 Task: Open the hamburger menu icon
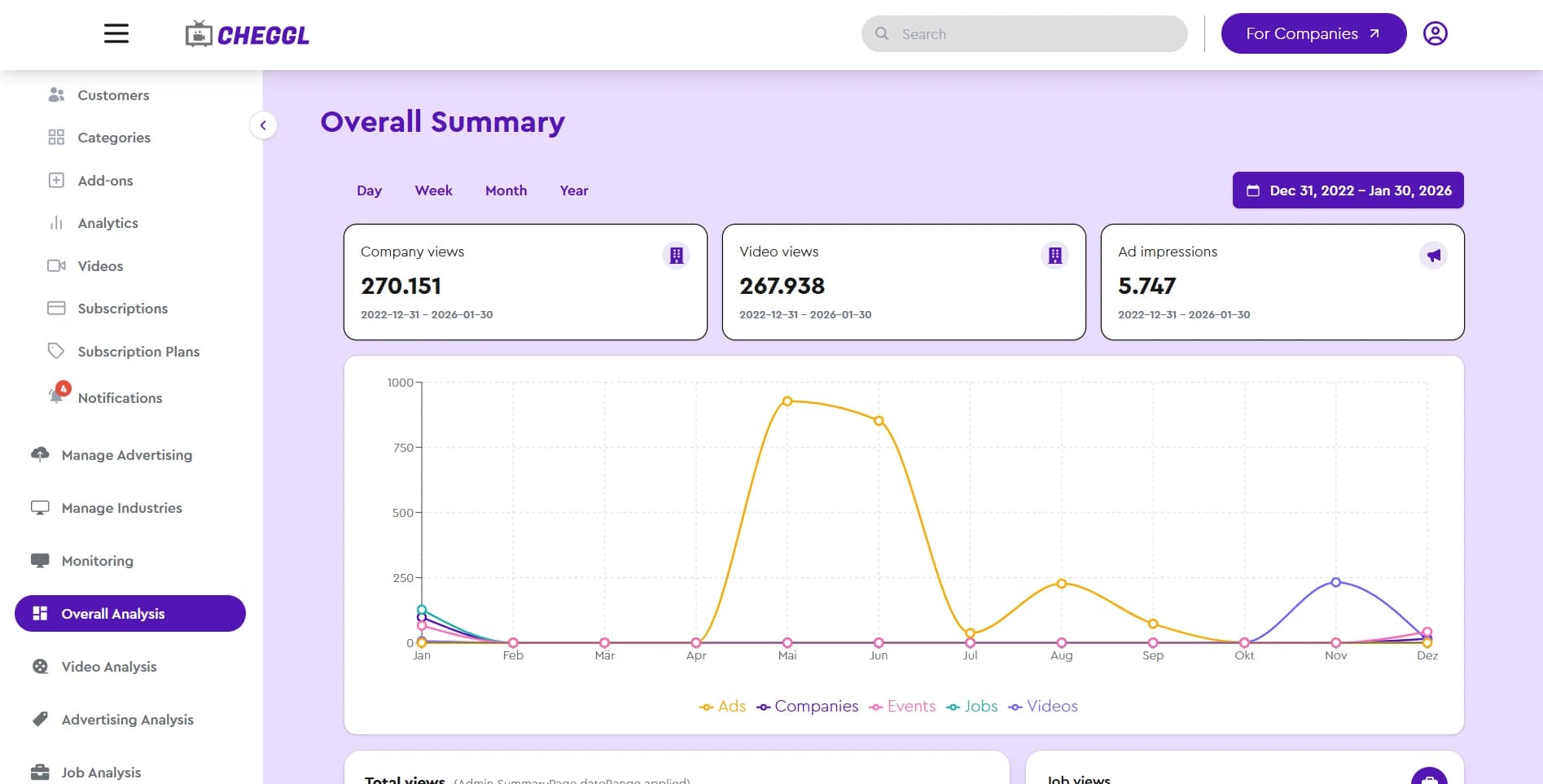click(x=116, y=33)
